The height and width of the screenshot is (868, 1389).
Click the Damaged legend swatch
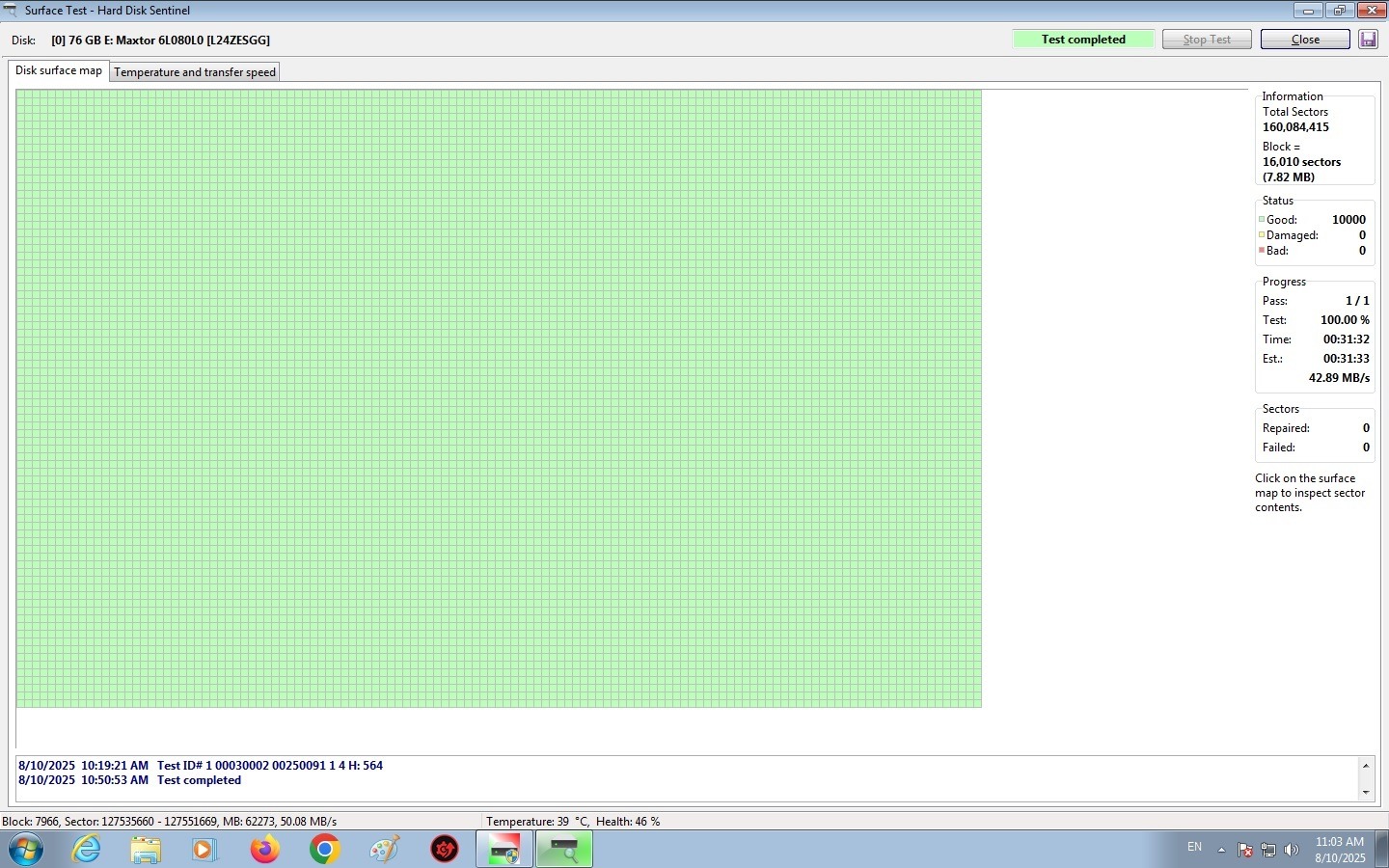click(1261, 234)
